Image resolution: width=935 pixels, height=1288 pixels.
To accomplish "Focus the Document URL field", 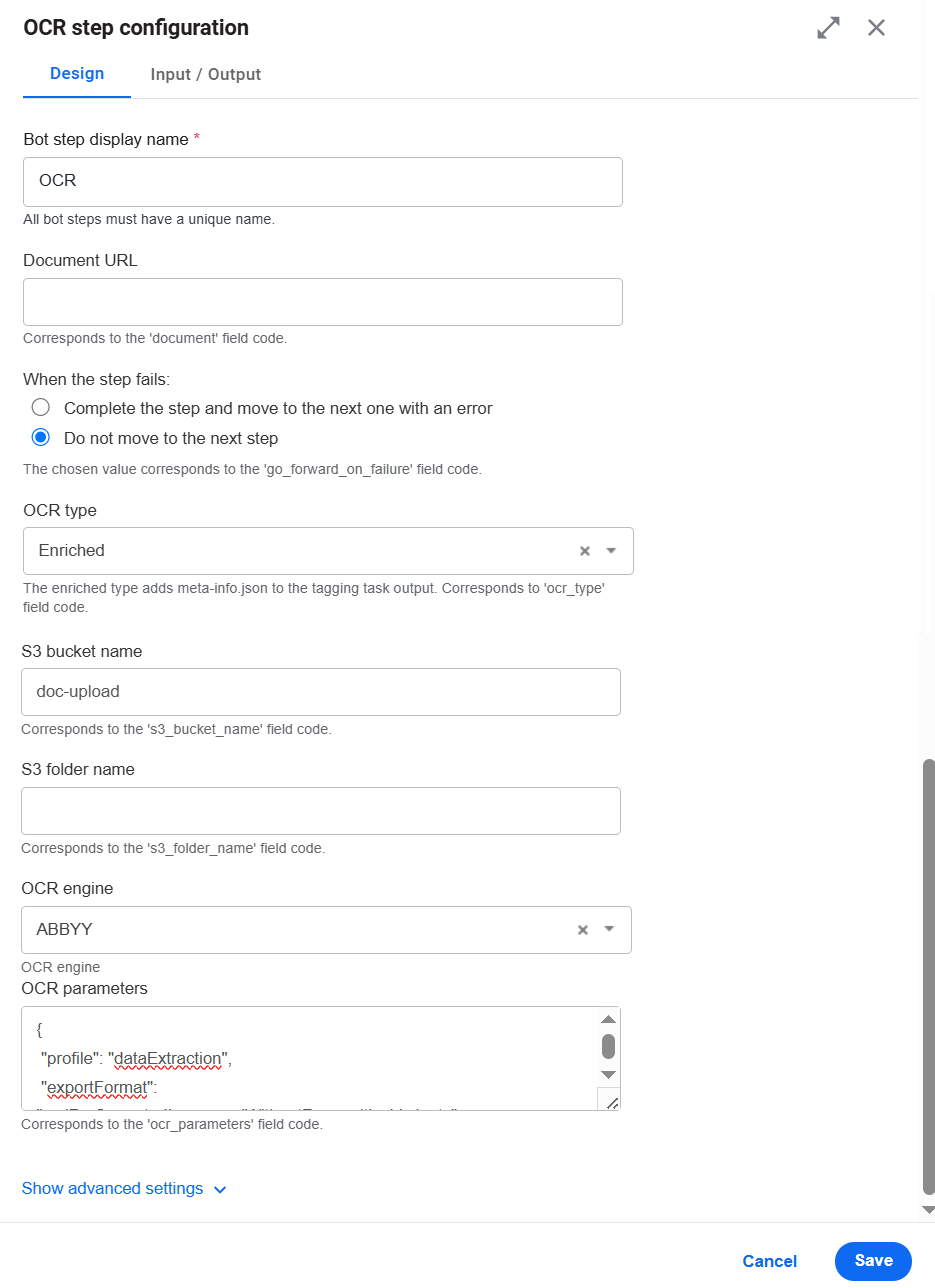I will point(323,302).
